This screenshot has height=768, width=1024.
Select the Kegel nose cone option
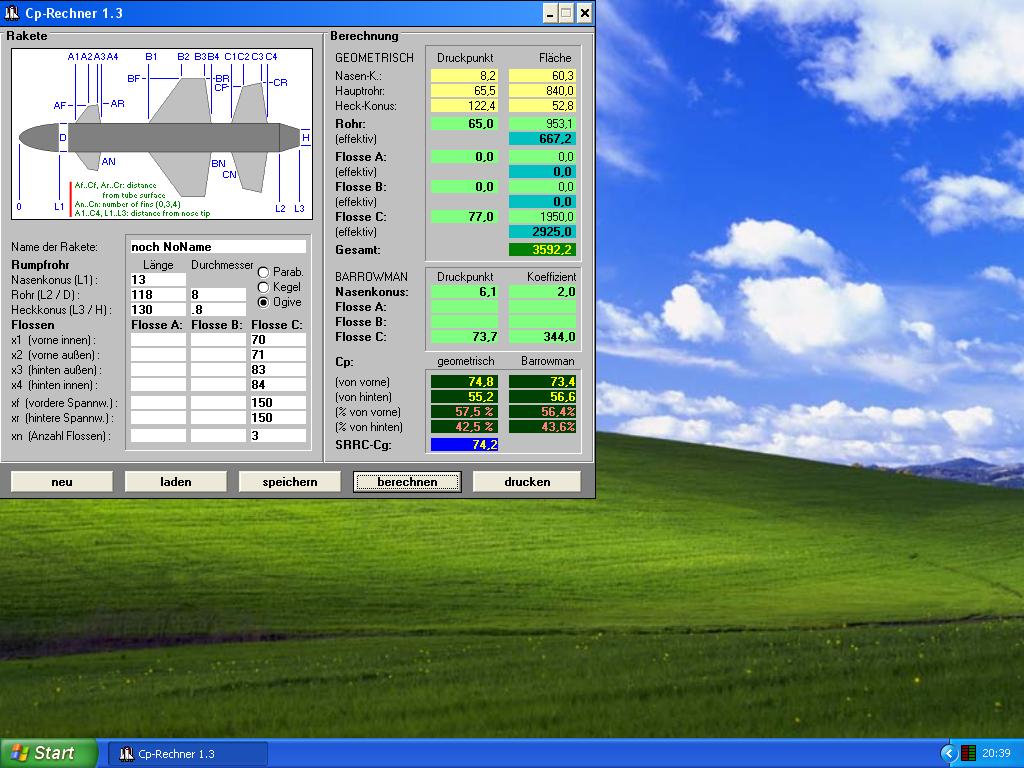click(x=263, y=287)
